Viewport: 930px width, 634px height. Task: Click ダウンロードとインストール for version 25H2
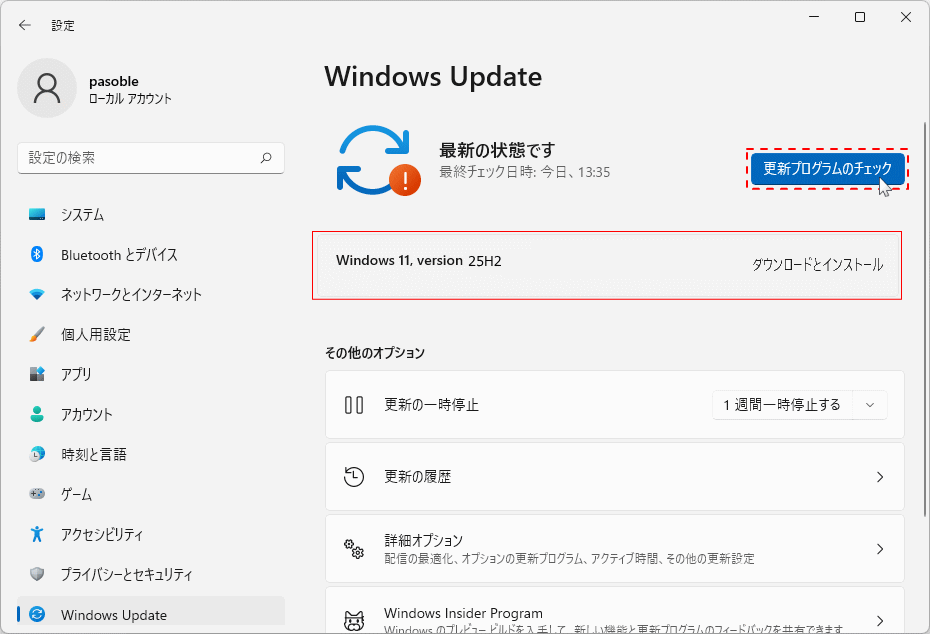coord(817,265)
